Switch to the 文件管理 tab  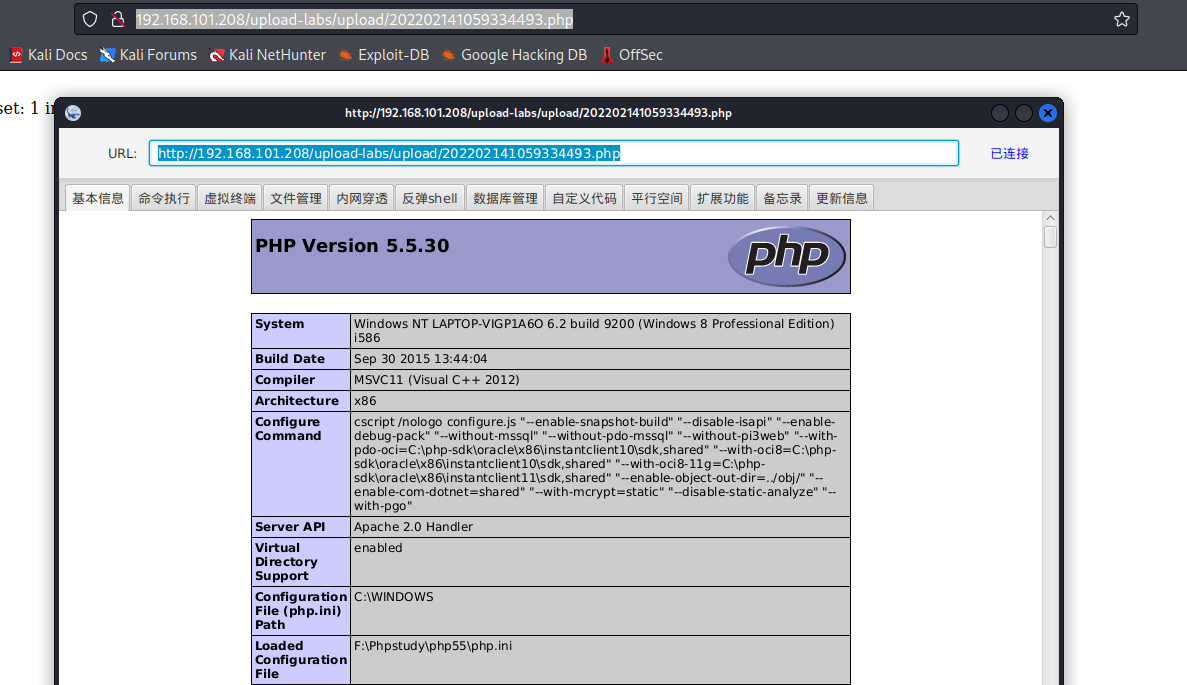[x=296, y=198]
